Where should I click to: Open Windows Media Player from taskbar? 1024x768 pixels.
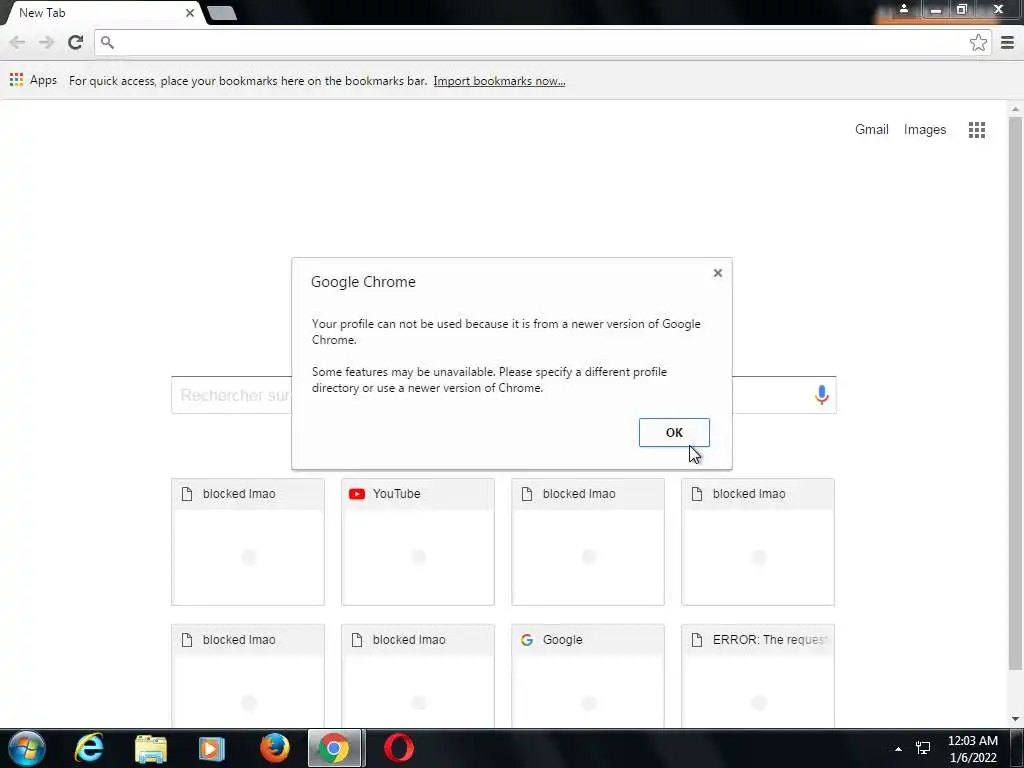coord(211,748)
